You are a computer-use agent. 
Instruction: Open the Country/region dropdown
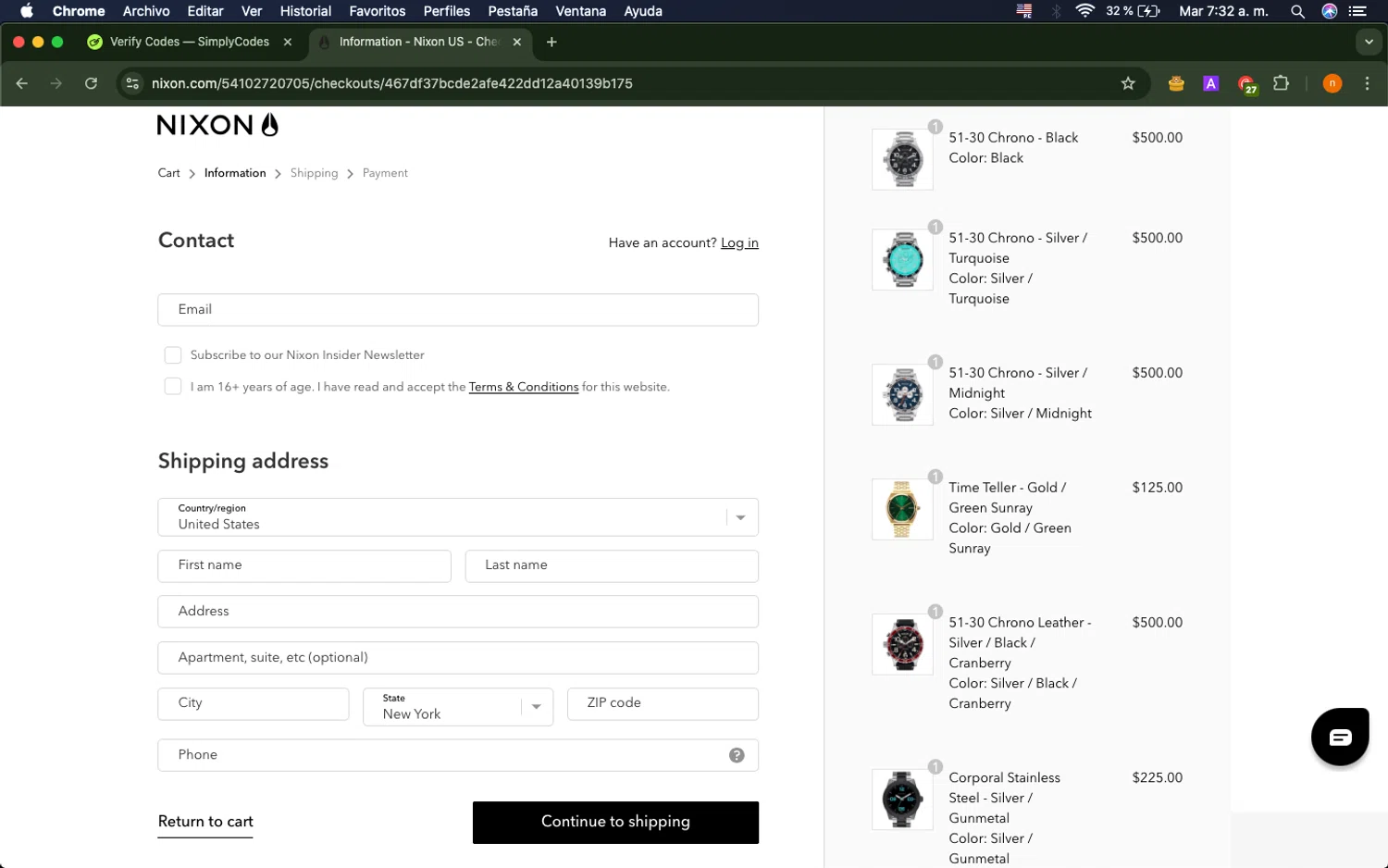point(458,517)
